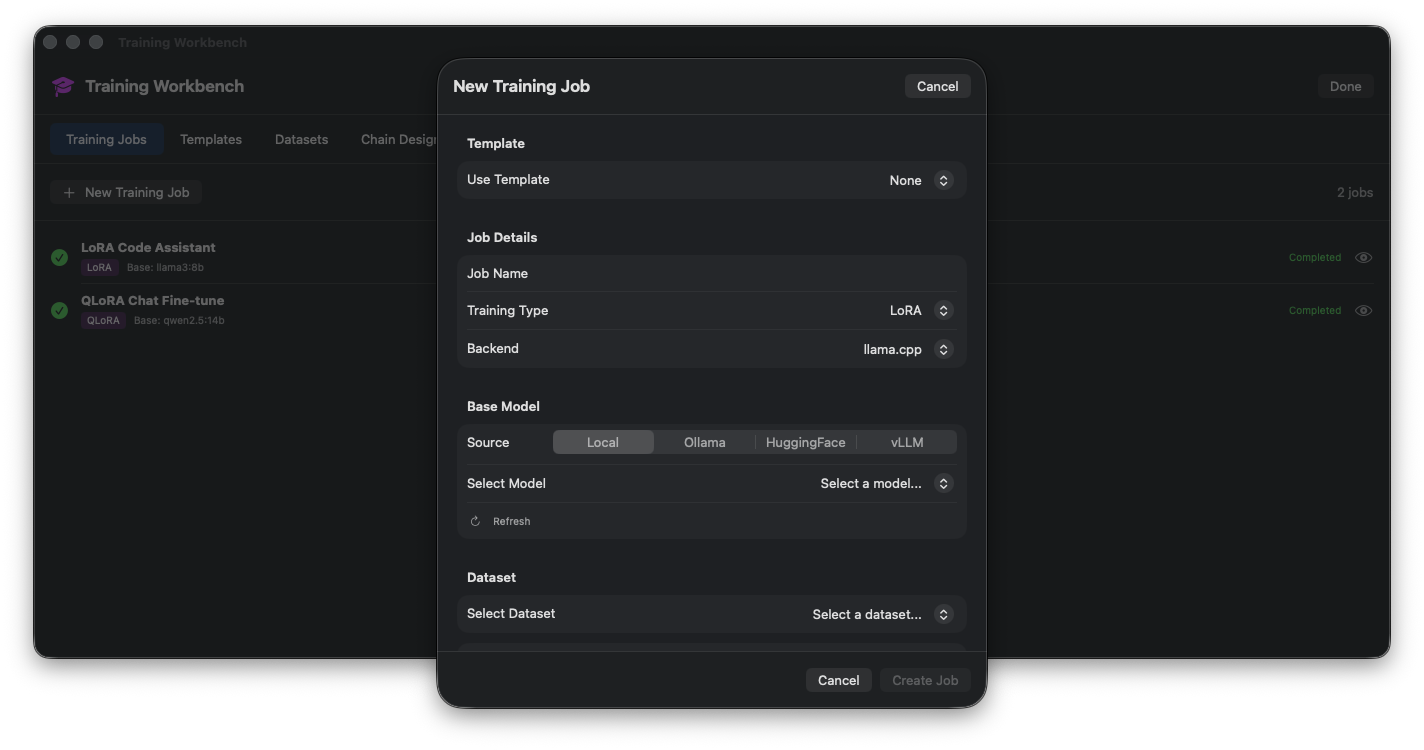The width and height of the screenshot is (1424, 750).
Task: Refresh the local model list
Action: (500, 520)
